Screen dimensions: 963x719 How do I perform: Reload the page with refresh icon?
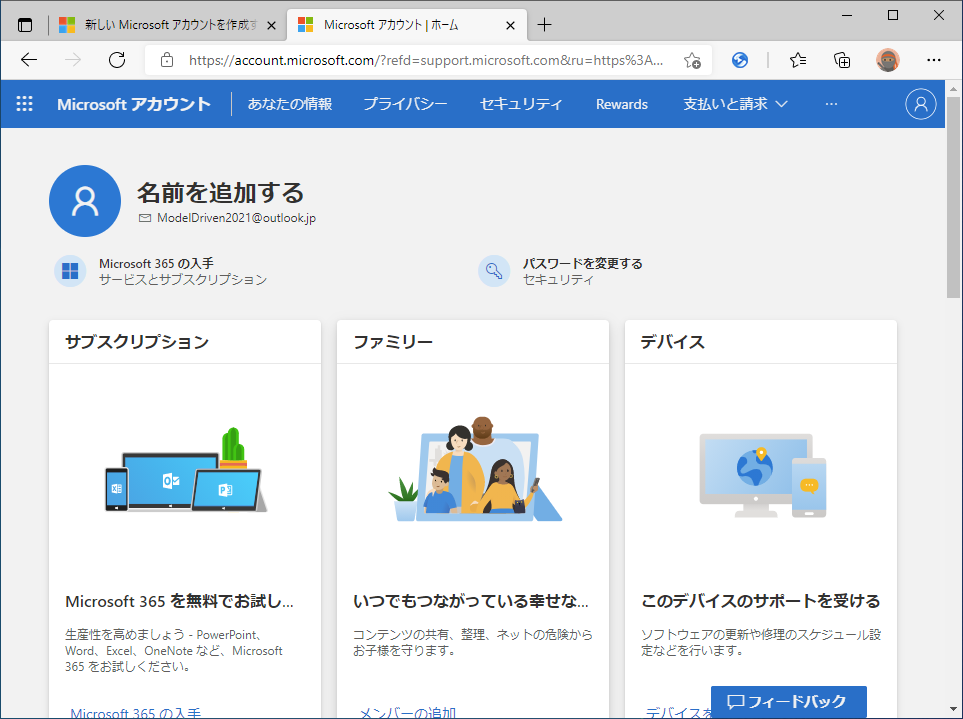point(117,60)
